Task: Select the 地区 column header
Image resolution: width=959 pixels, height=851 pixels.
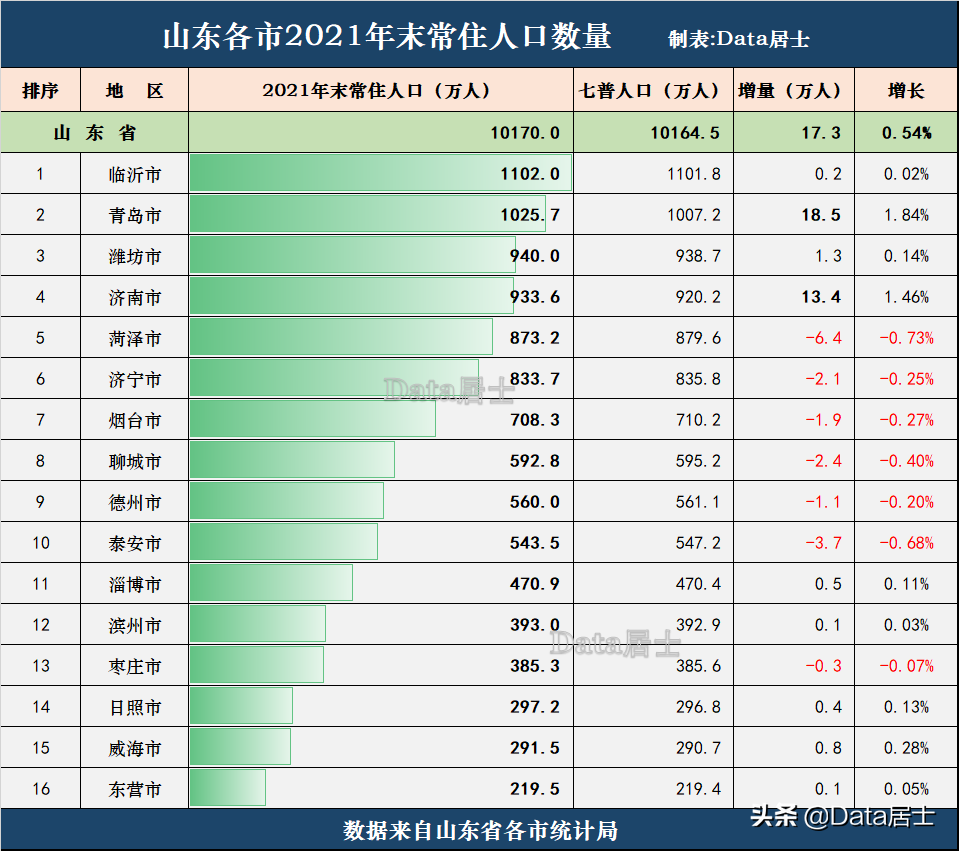Action: tap(133, 90)
